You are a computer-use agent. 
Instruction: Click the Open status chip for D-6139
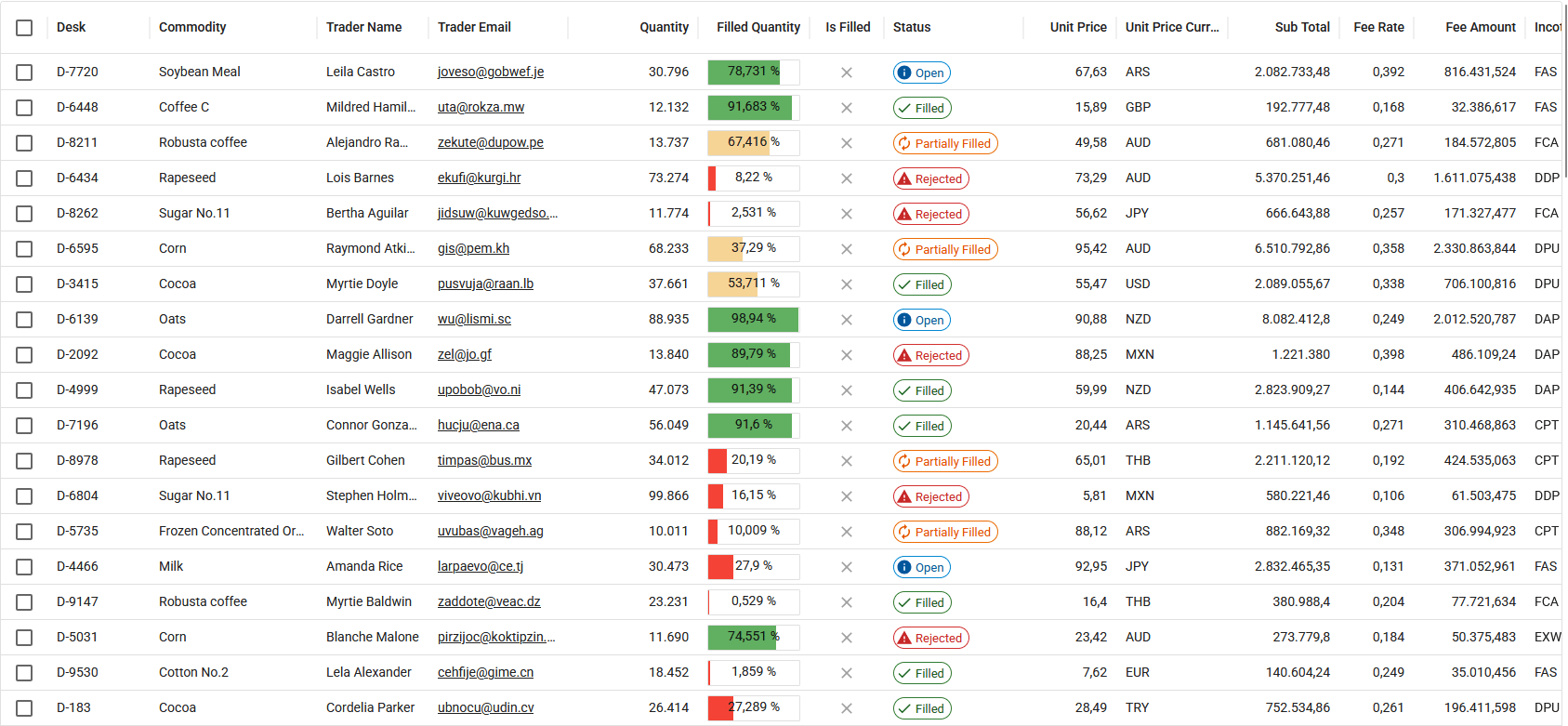tap(922, 320)
